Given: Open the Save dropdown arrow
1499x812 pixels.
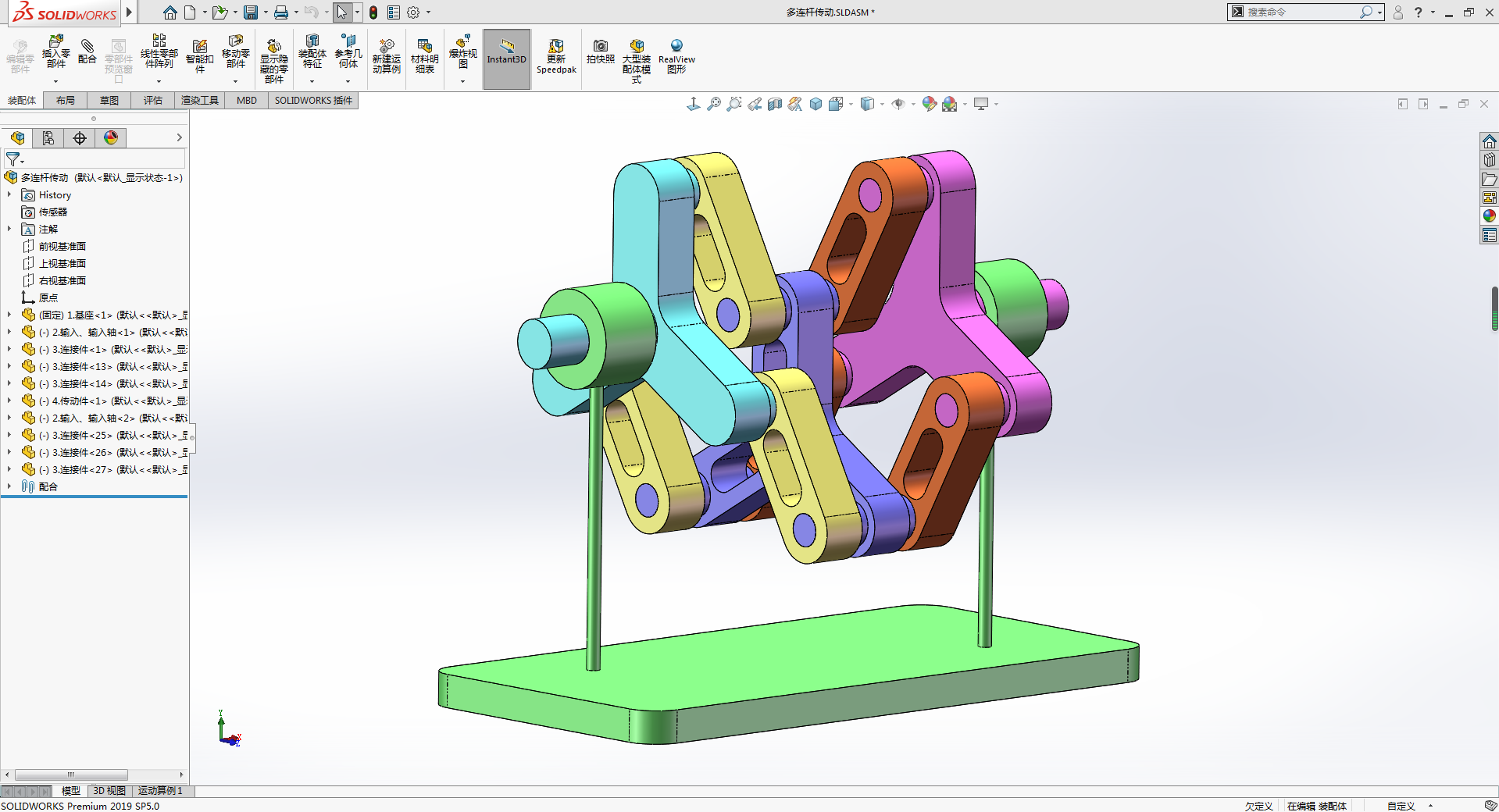Looking at the screenshot, I should (x=265, y=12).
